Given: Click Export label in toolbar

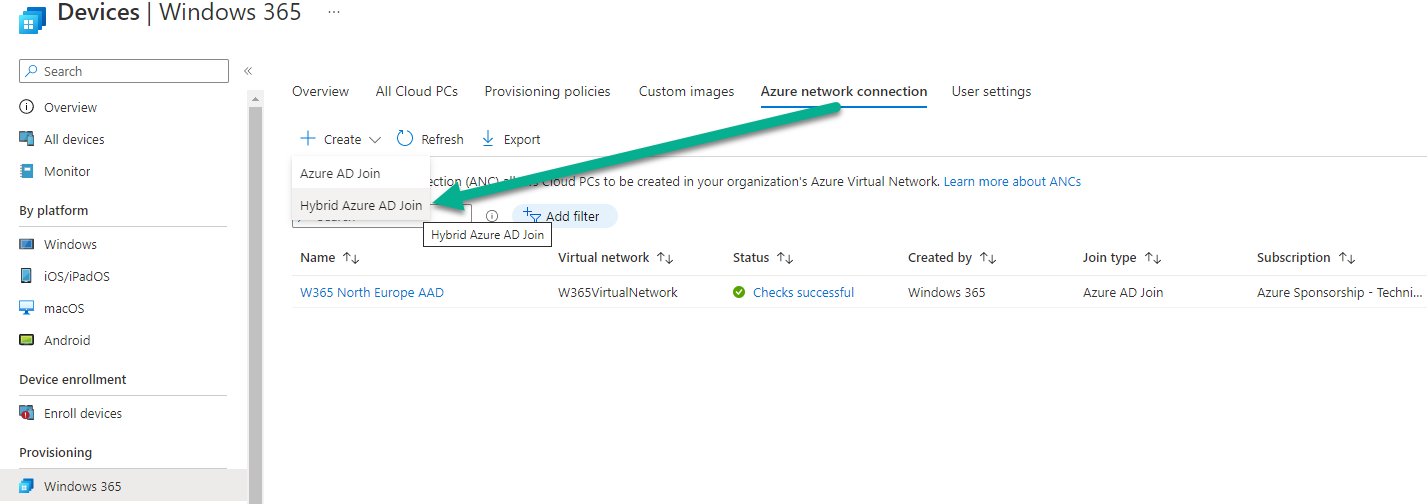Looking at the screenshot, I should (x=522, y=140).
